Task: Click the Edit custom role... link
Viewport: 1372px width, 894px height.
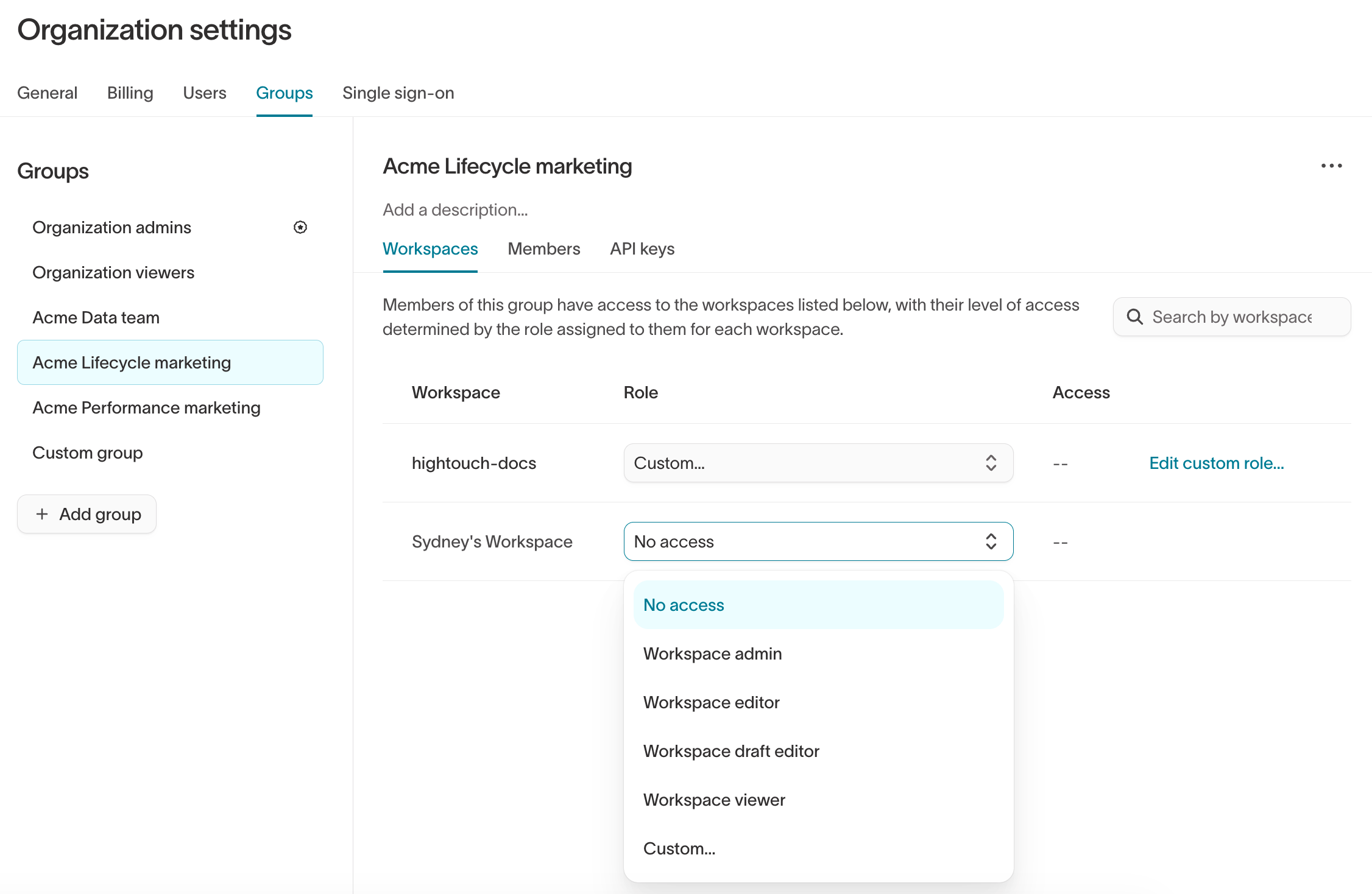Action: click(1217, 463)
